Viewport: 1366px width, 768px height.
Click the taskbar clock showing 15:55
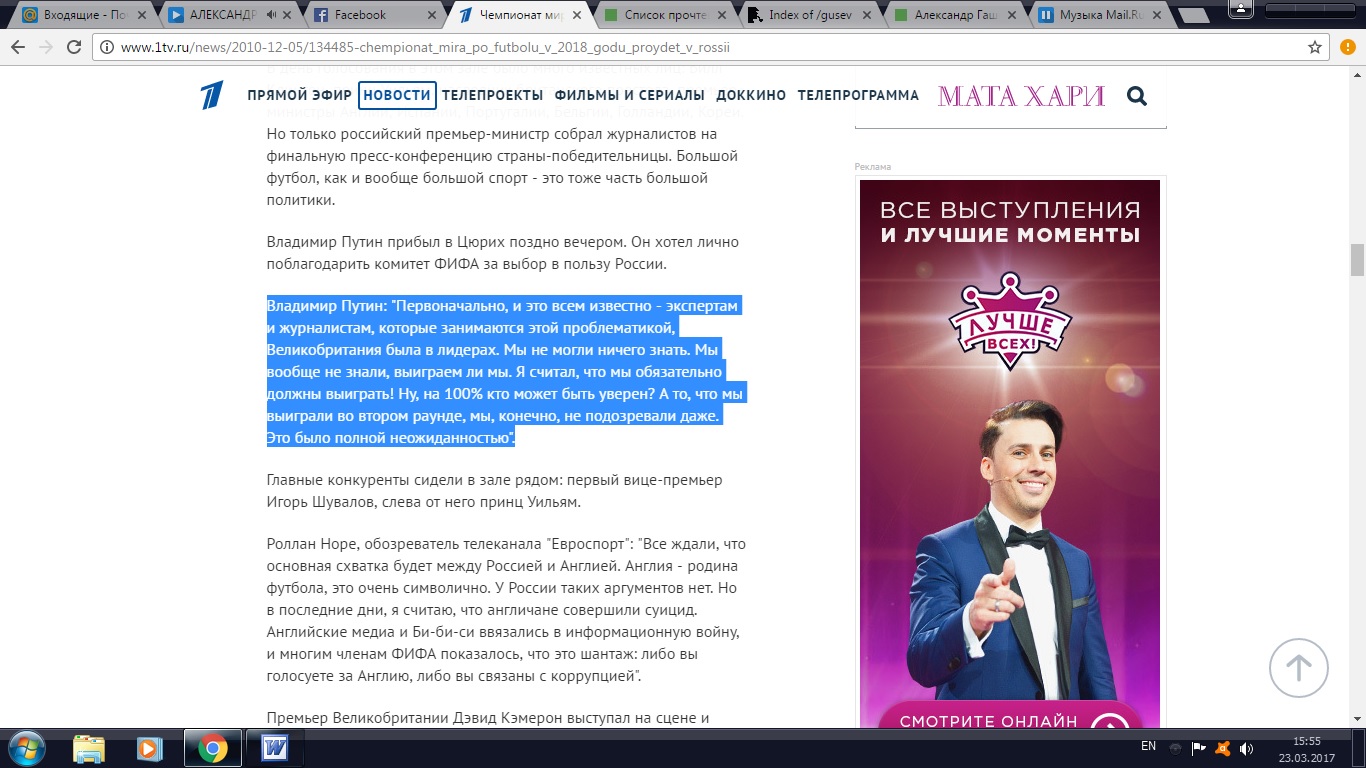tap(1306, 748)
